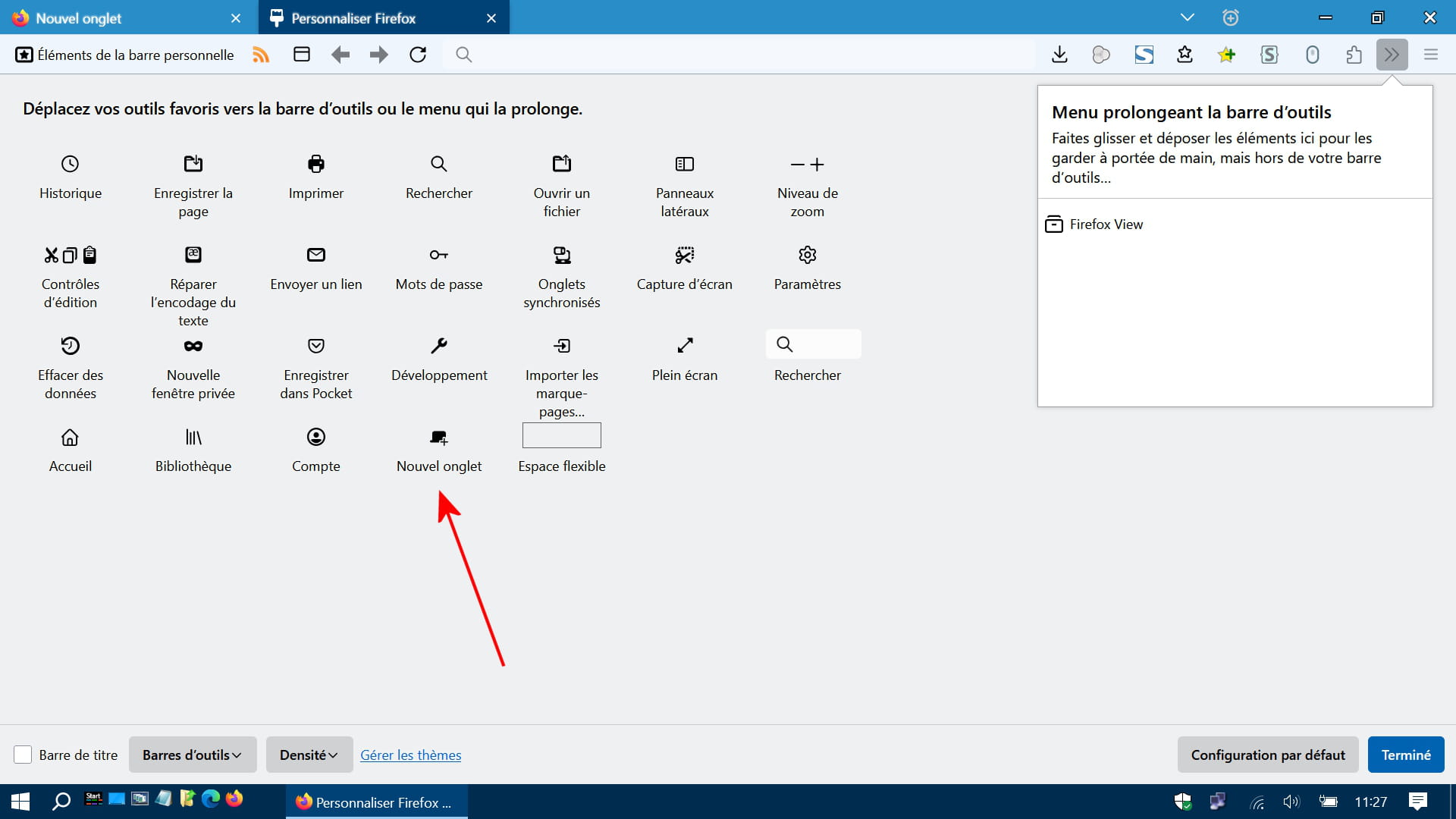Click the forward arrow in toolbar
The image size is (1456, 819).
[x=379, y=55]
